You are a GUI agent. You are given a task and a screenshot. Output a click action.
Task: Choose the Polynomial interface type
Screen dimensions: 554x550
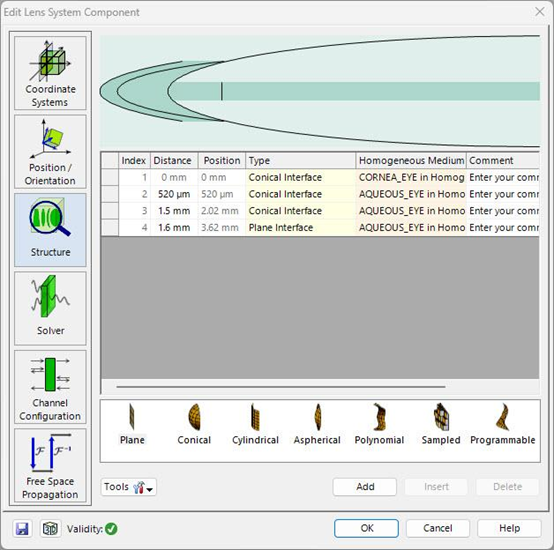click(x=379, y=424)
